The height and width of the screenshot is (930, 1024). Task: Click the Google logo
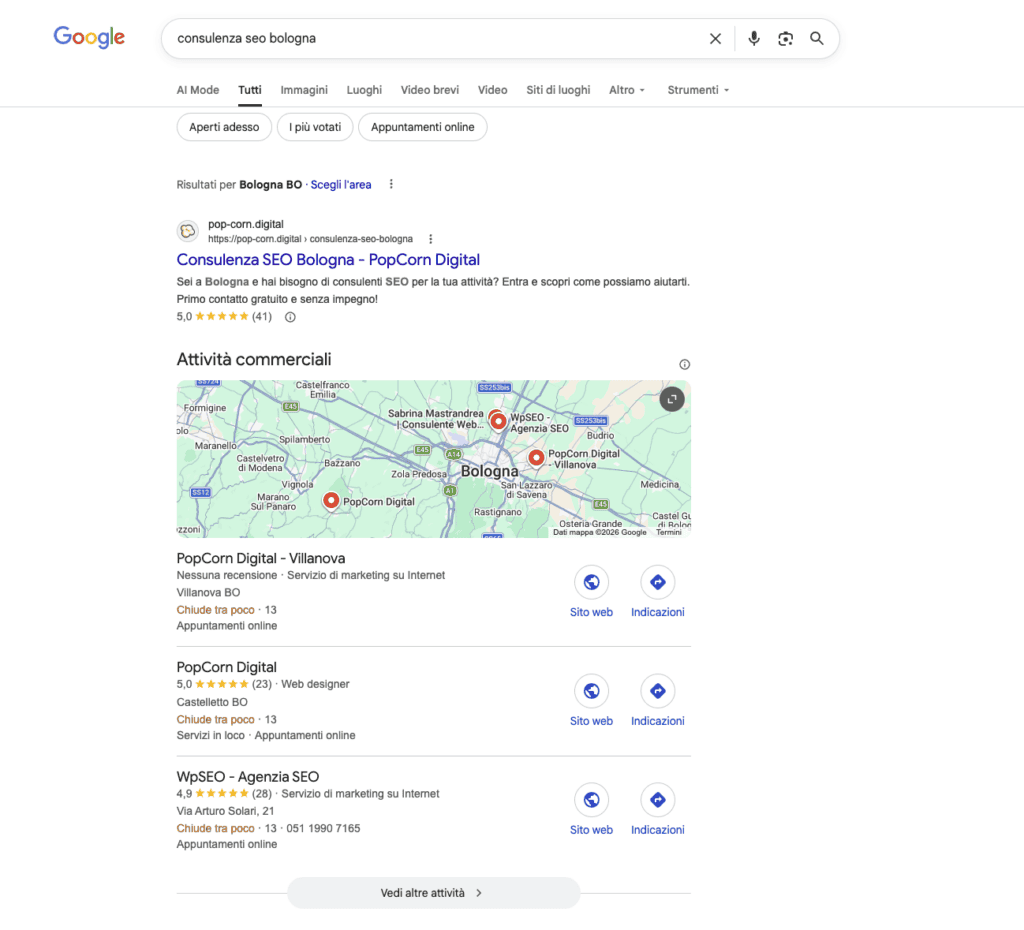(89, 37)
